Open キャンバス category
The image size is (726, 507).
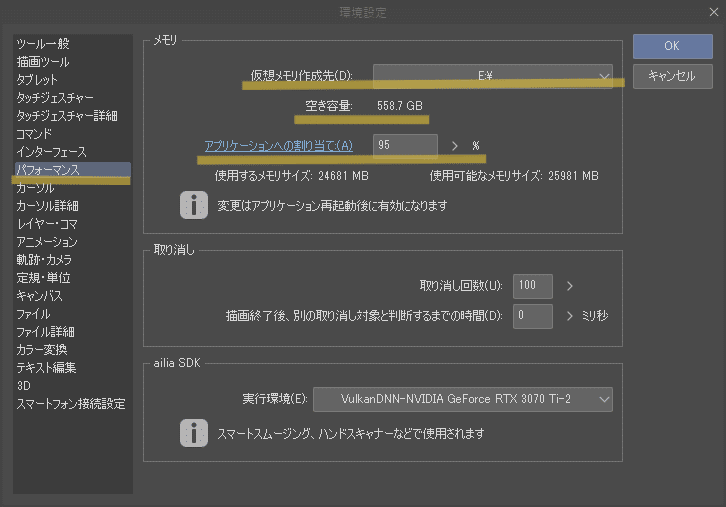click(x=39, y=296)
